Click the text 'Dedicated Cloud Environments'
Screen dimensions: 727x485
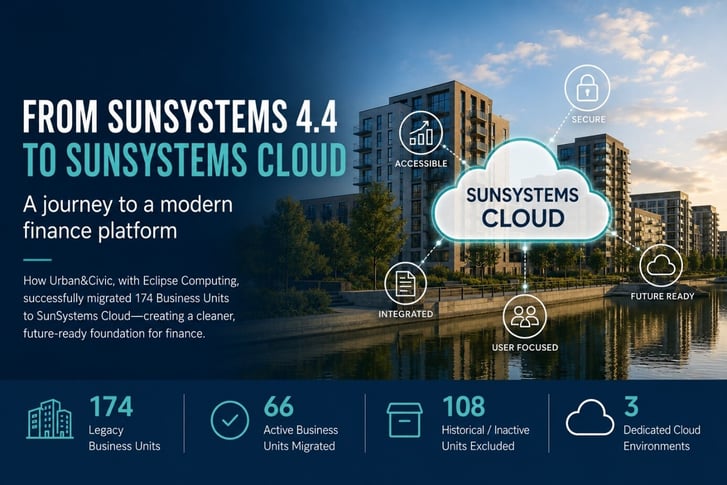[x=662, y=438]
